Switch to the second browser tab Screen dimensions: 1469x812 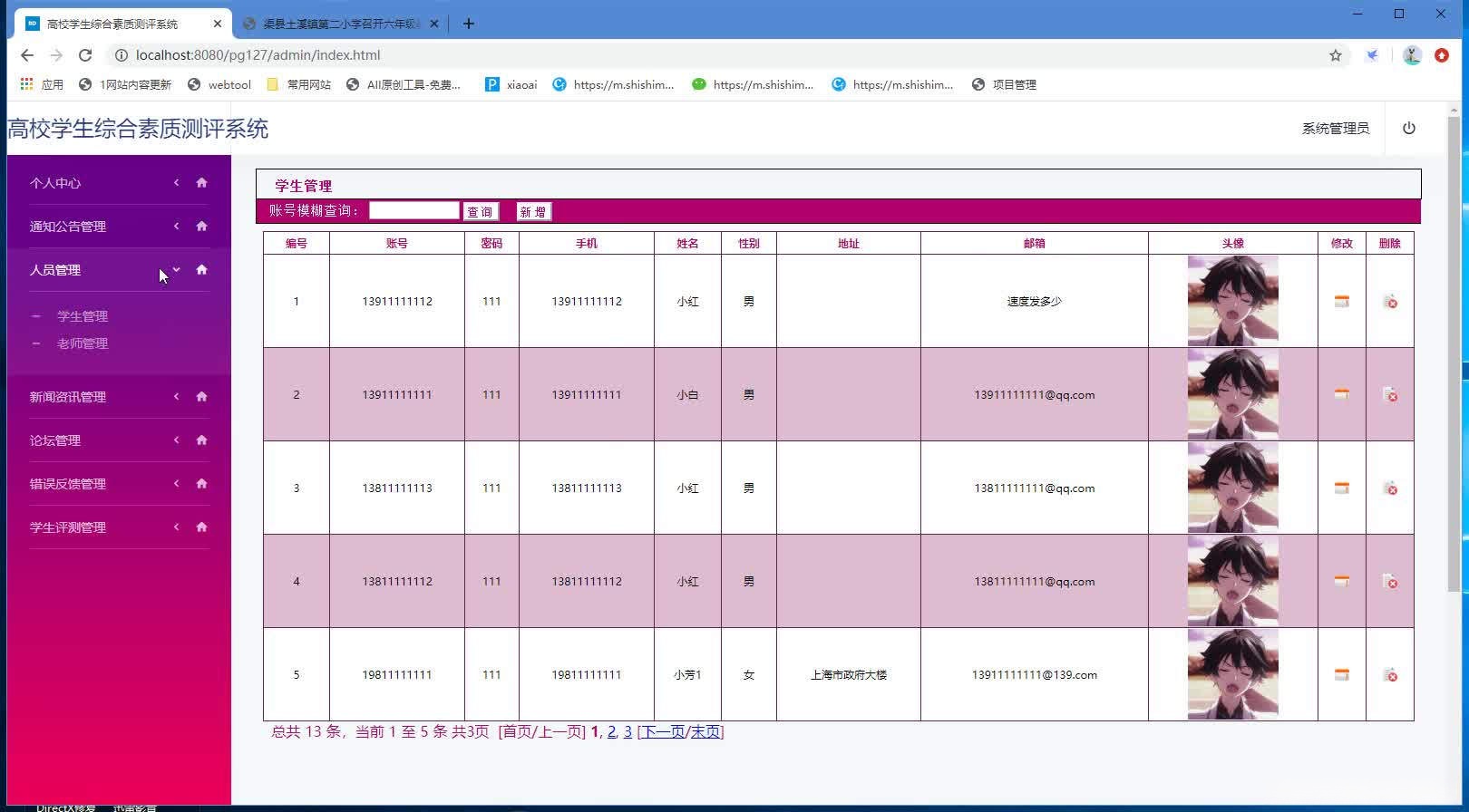tap(340, 24)
